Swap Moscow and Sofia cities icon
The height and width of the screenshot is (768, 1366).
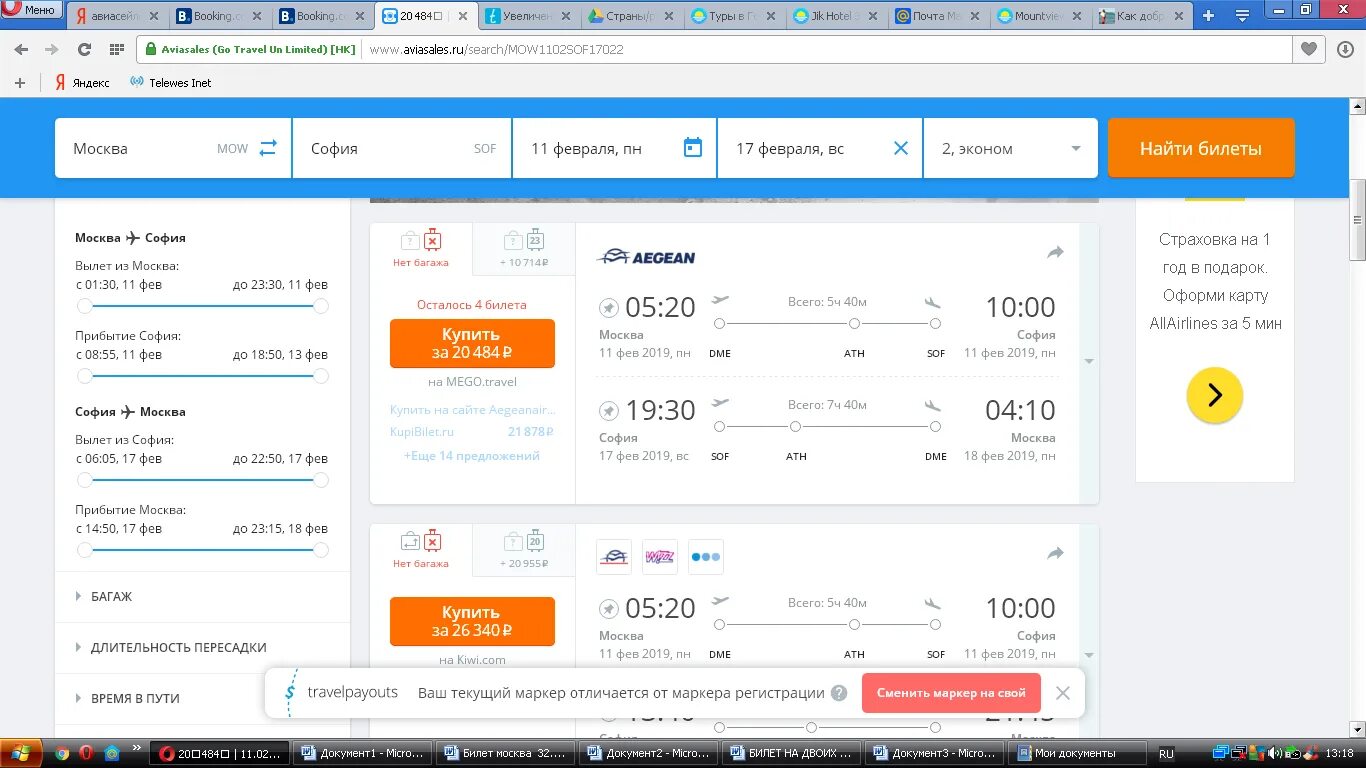pyautogui.click(x=268, y=148)
